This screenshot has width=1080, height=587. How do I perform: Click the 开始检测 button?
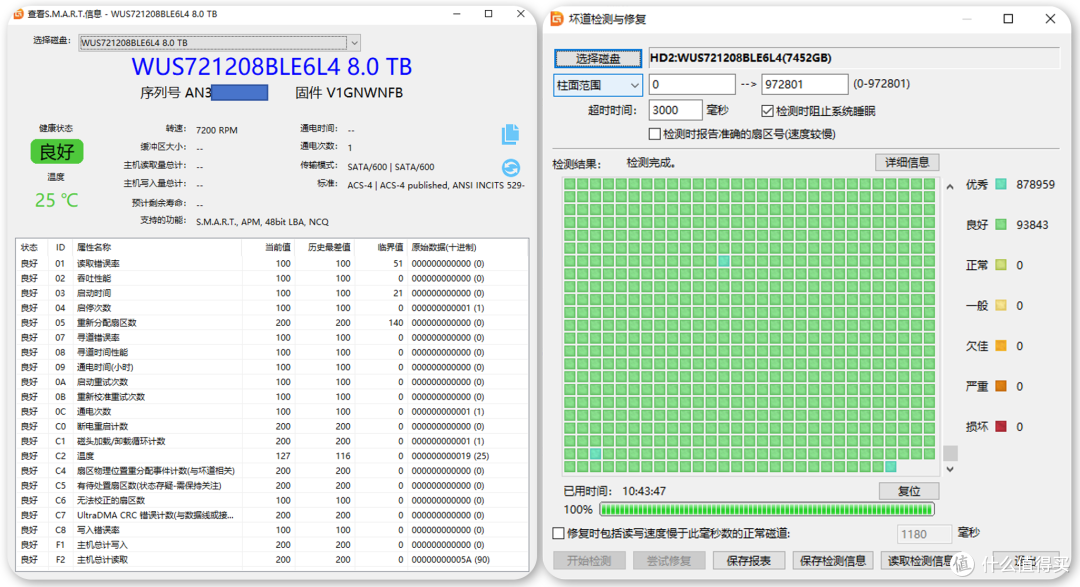pos(589,561)
